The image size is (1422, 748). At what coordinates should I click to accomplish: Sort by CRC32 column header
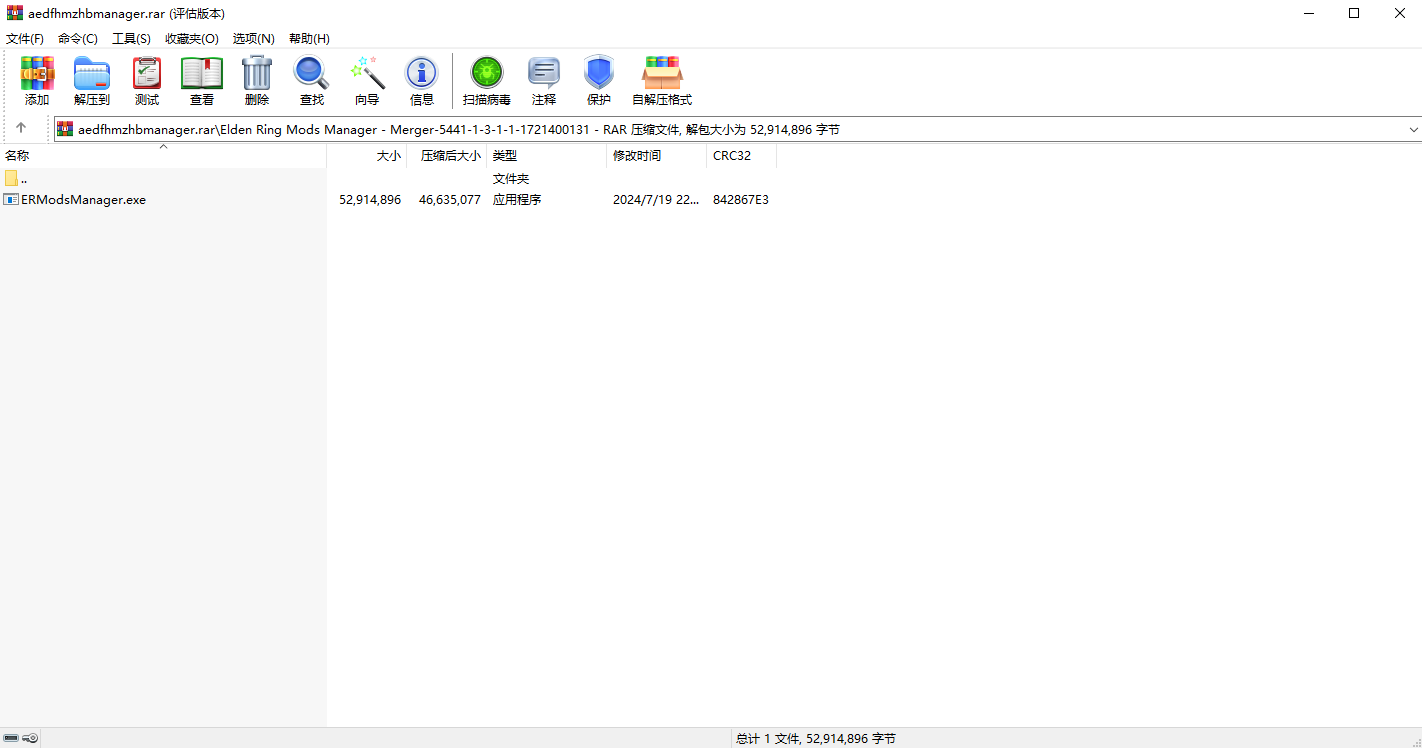coord(742,155)
